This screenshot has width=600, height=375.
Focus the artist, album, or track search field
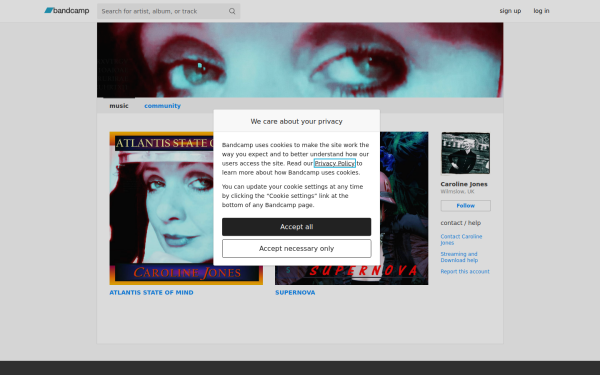[x=168, y=11]
